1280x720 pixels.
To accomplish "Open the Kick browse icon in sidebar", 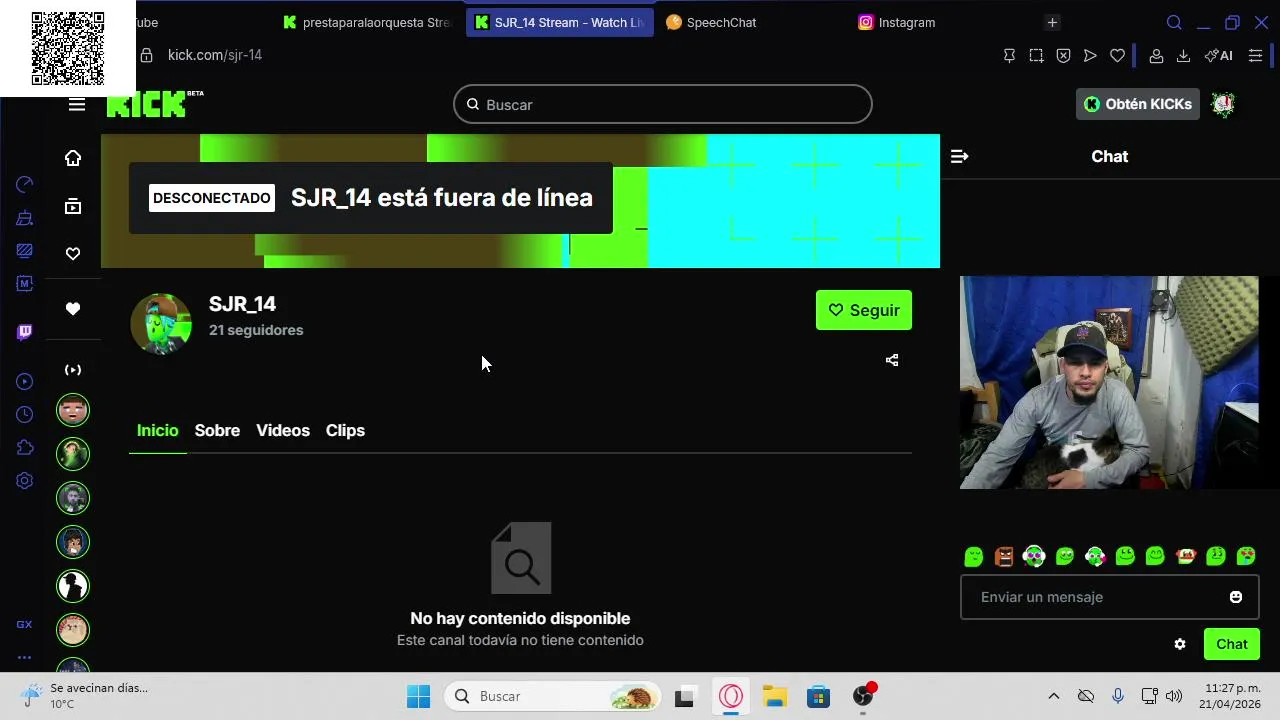I will coord(73,206).
